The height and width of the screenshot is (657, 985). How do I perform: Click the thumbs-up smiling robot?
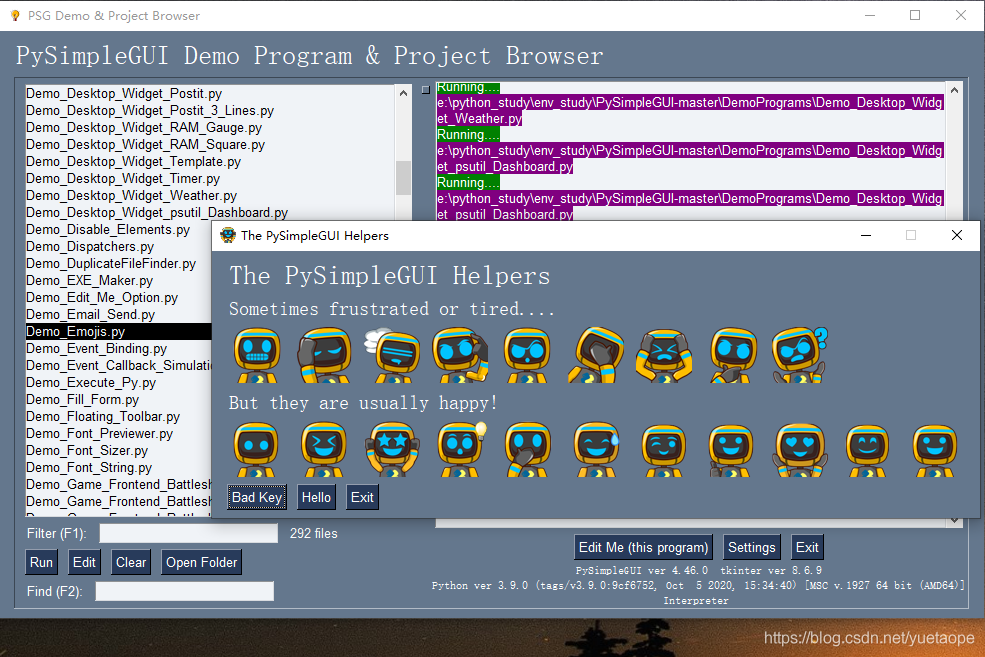tap(731, 450)
